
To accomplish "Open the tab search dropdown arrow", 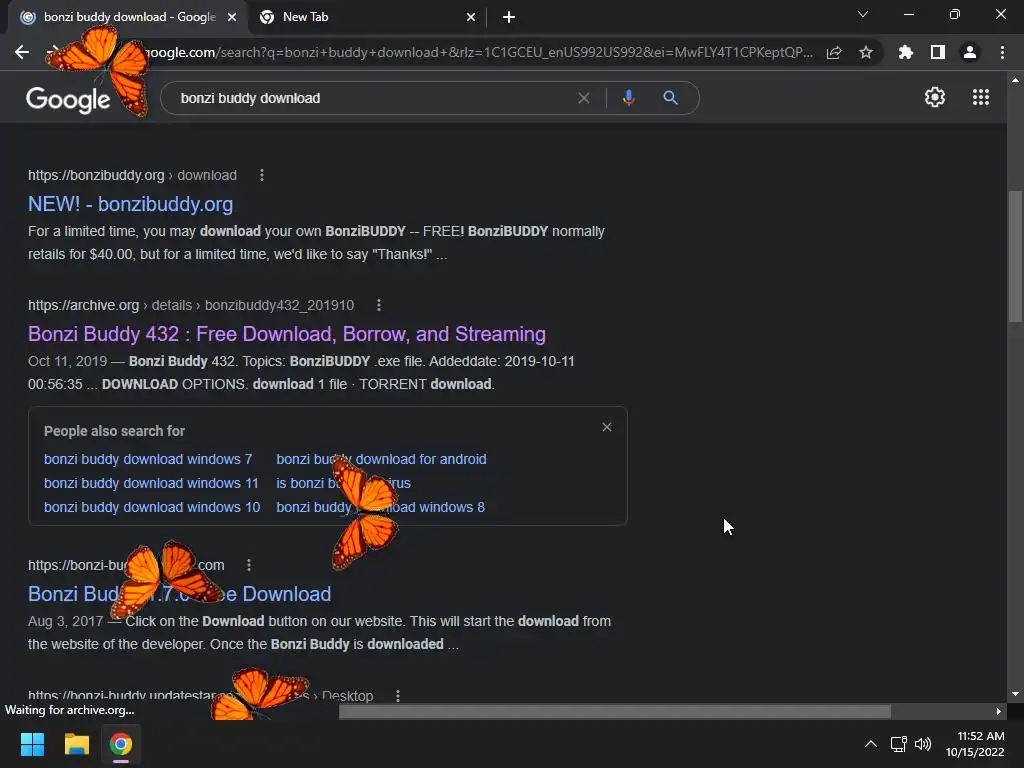I will point(863,14).
